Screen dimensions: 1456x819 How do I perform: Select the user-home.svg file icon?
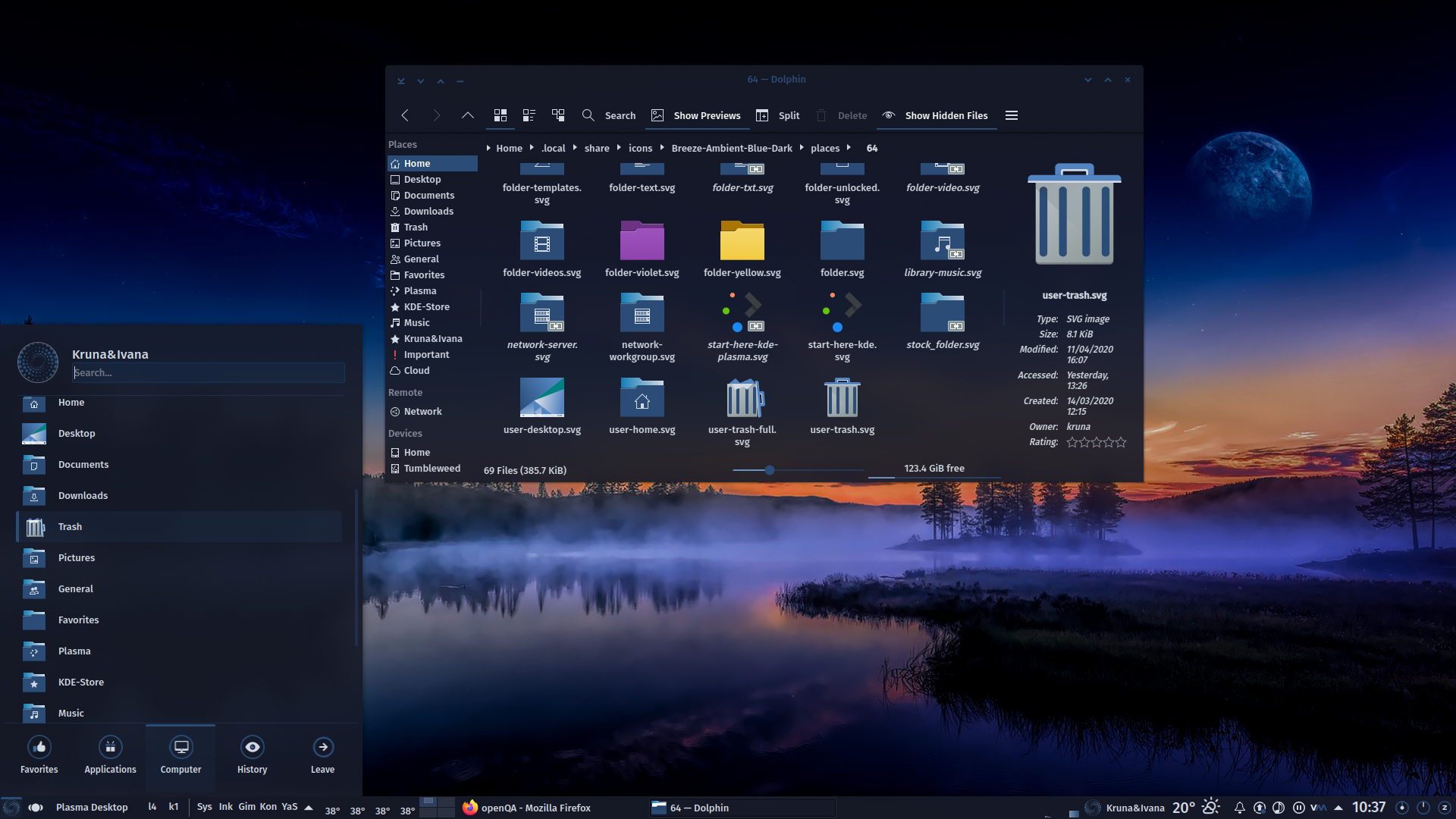coord(642,397)
